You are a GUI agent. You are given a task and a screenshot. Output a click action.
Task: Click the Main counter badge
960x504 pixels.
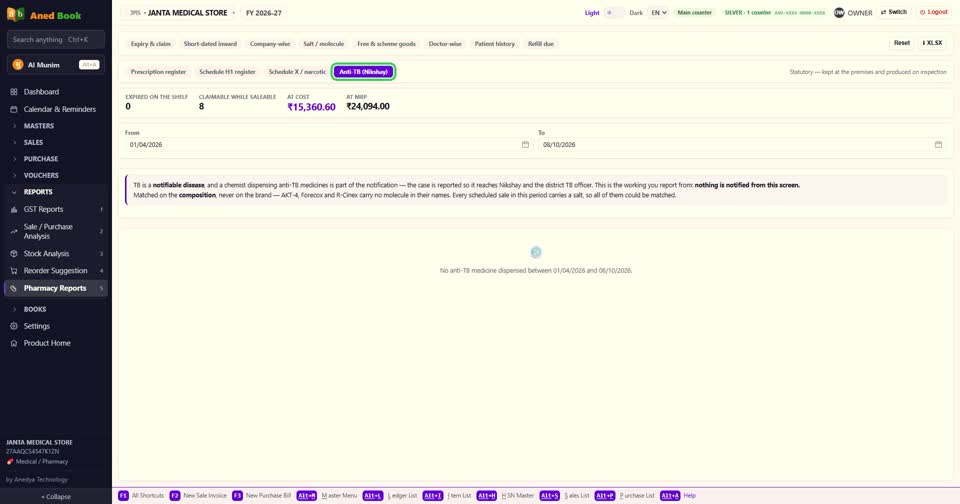pos(694,12)
